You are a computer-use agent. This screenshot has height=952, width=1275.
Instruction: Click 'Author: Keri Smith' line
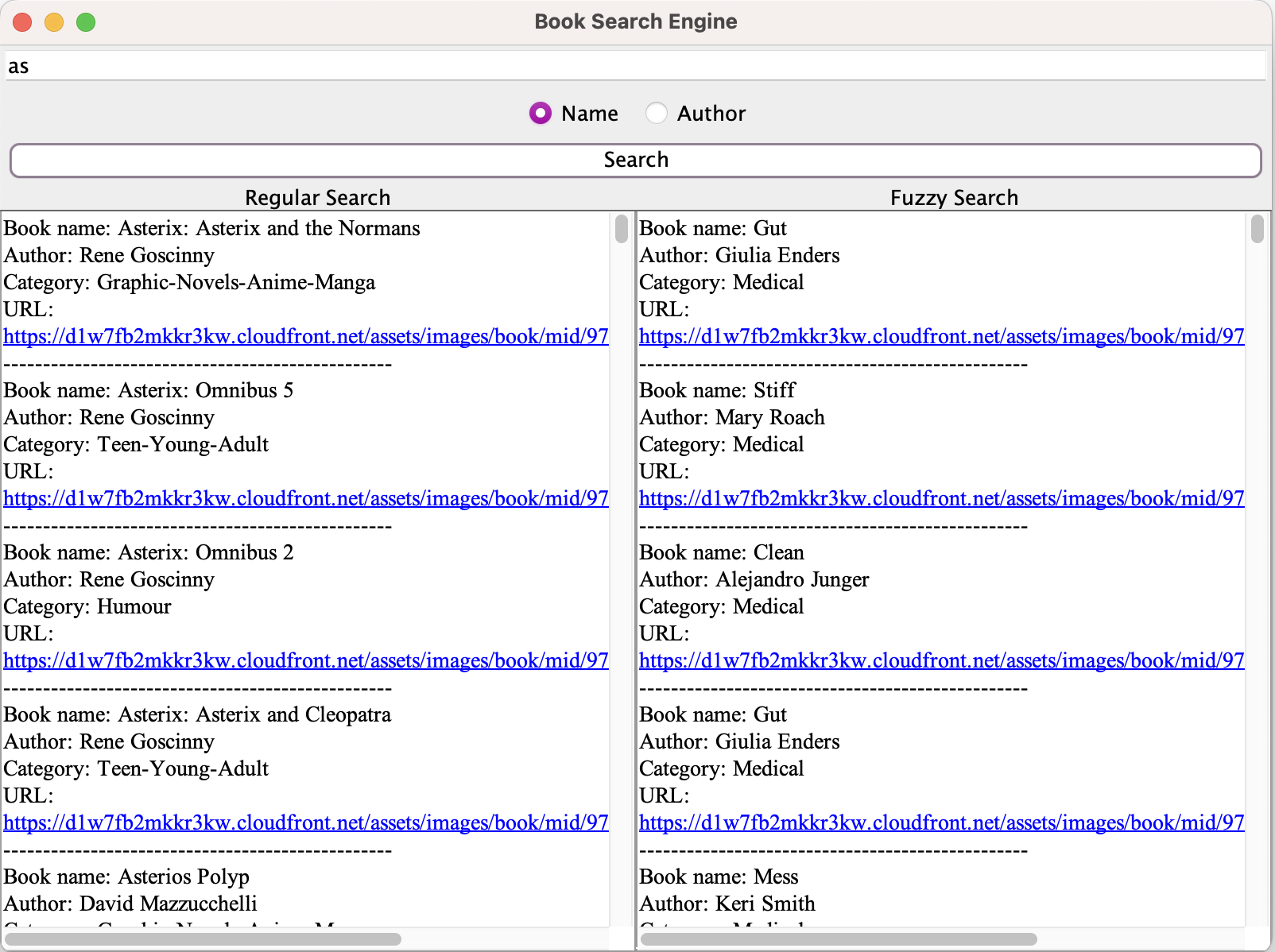727,904
